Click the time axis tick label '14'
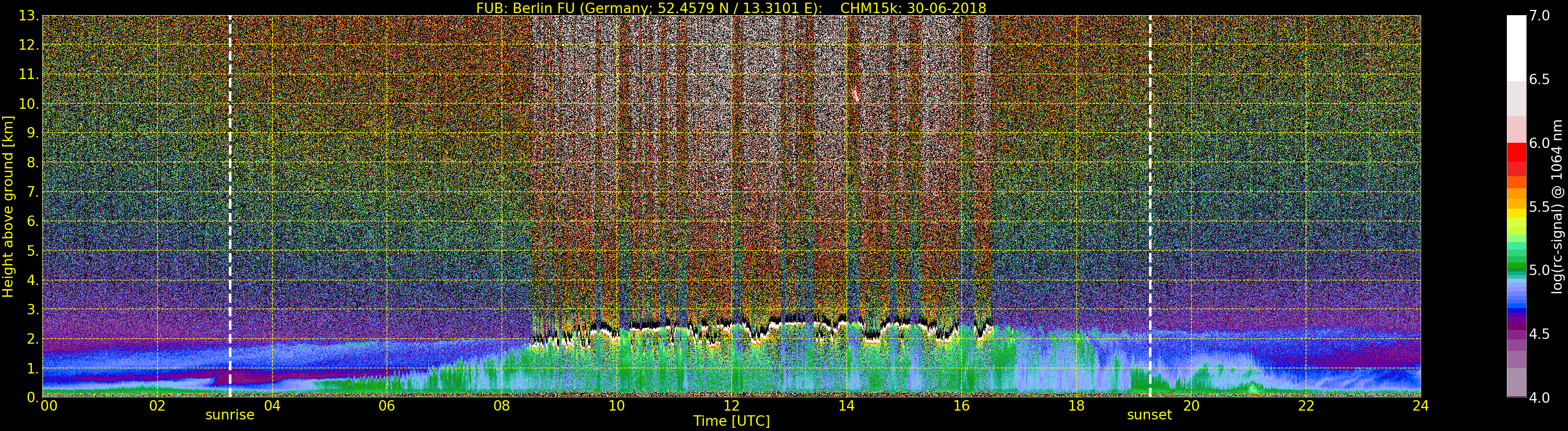This screenshot has height=431, width=1568. (846, 405)
